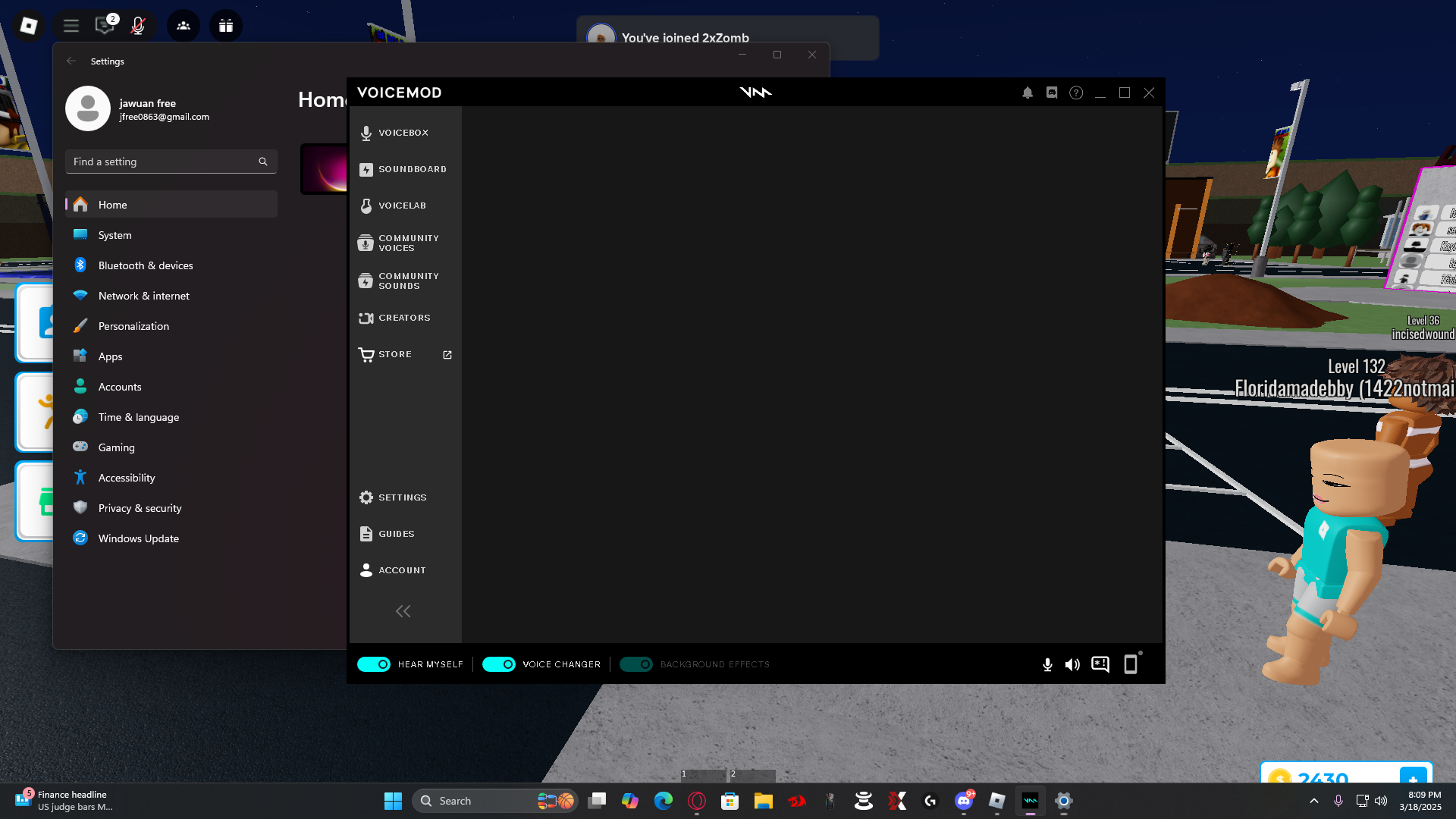Toggle the muted Roblox microphone
The image size is (1456, 819).
(x=138, y=26)
